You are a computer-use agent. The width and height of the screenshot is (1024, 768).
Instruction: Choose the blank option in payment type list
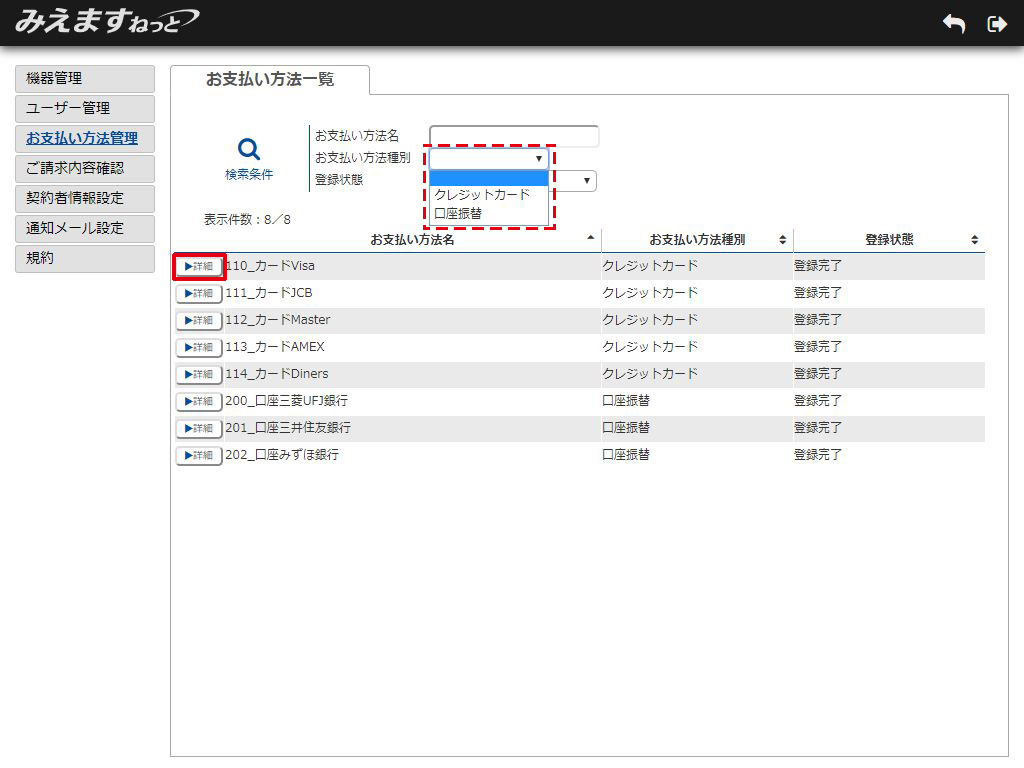click(x=488, y=178)
